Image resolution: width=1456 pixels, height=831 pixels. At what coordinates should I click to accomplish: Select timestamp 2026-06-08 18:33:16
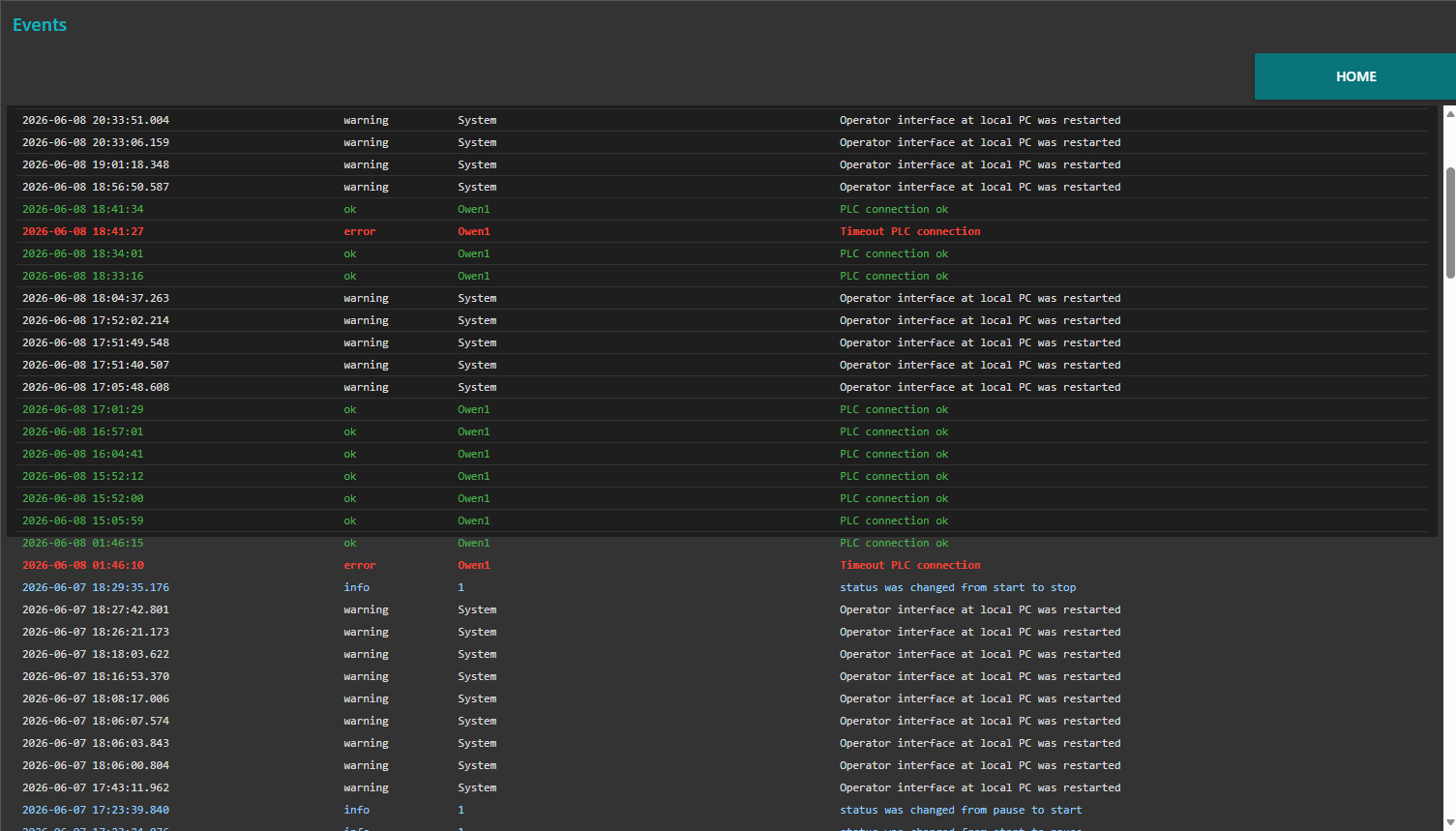(83, 276)
